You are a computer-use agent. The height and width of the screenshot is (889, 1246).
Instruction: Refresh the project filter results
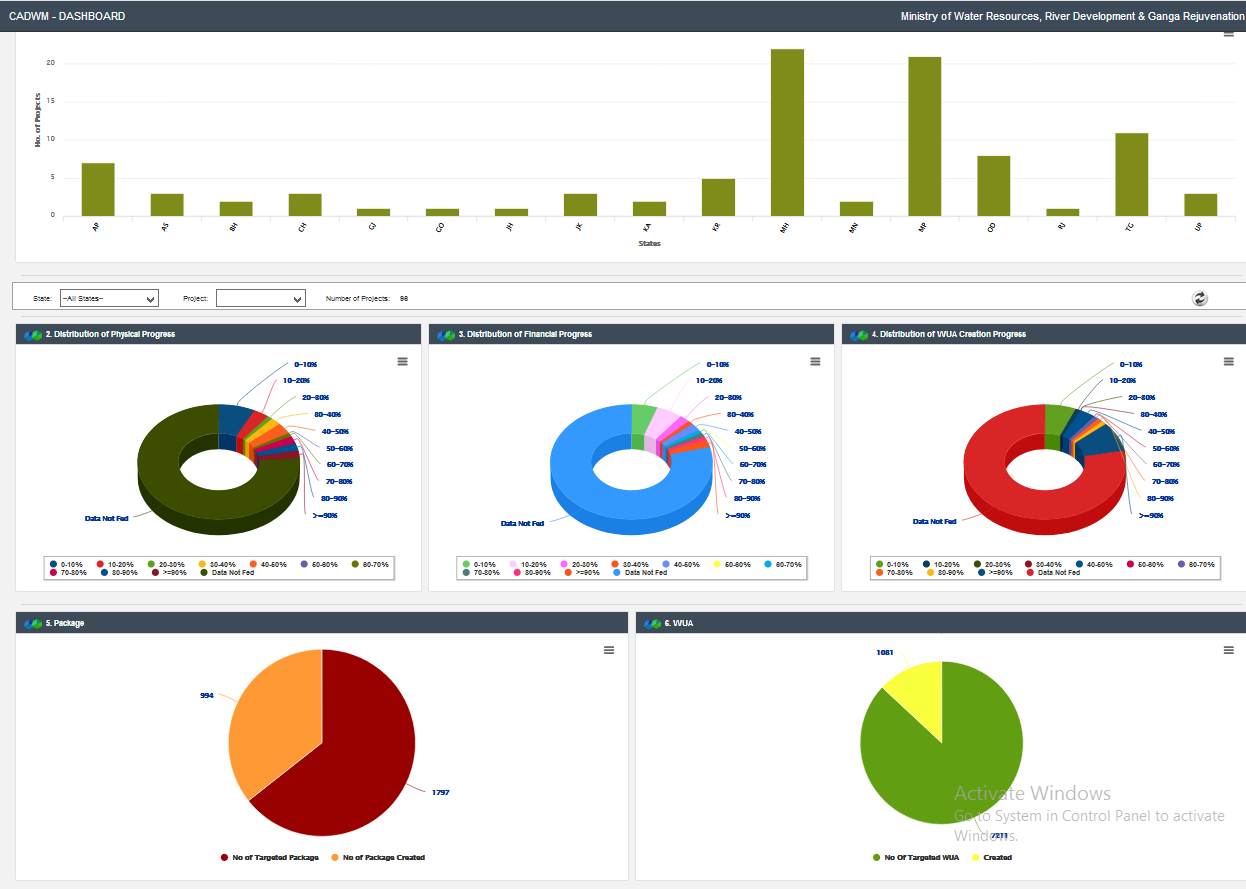pyautogui.click(x=1199, y=298)
